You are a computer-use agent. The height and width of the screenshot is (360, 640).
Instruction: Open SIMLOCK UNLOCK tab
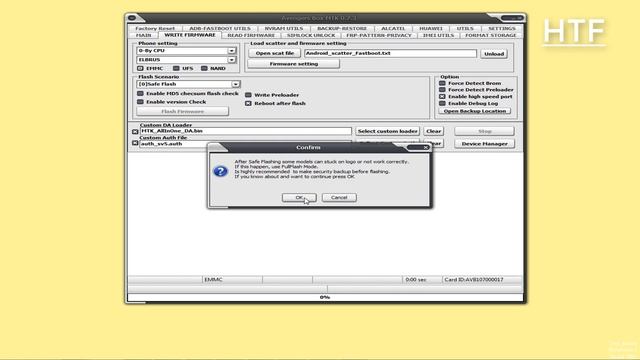[x=311, y=36]
